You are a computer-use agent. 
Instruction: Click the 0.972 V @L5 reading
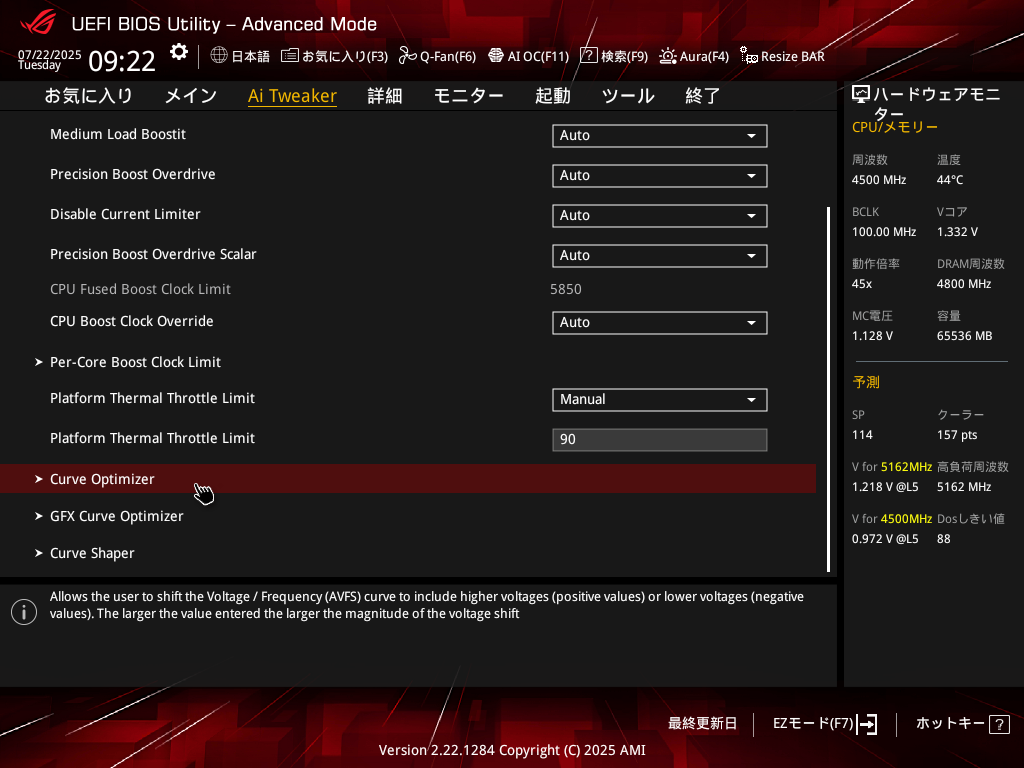[885, 539]
